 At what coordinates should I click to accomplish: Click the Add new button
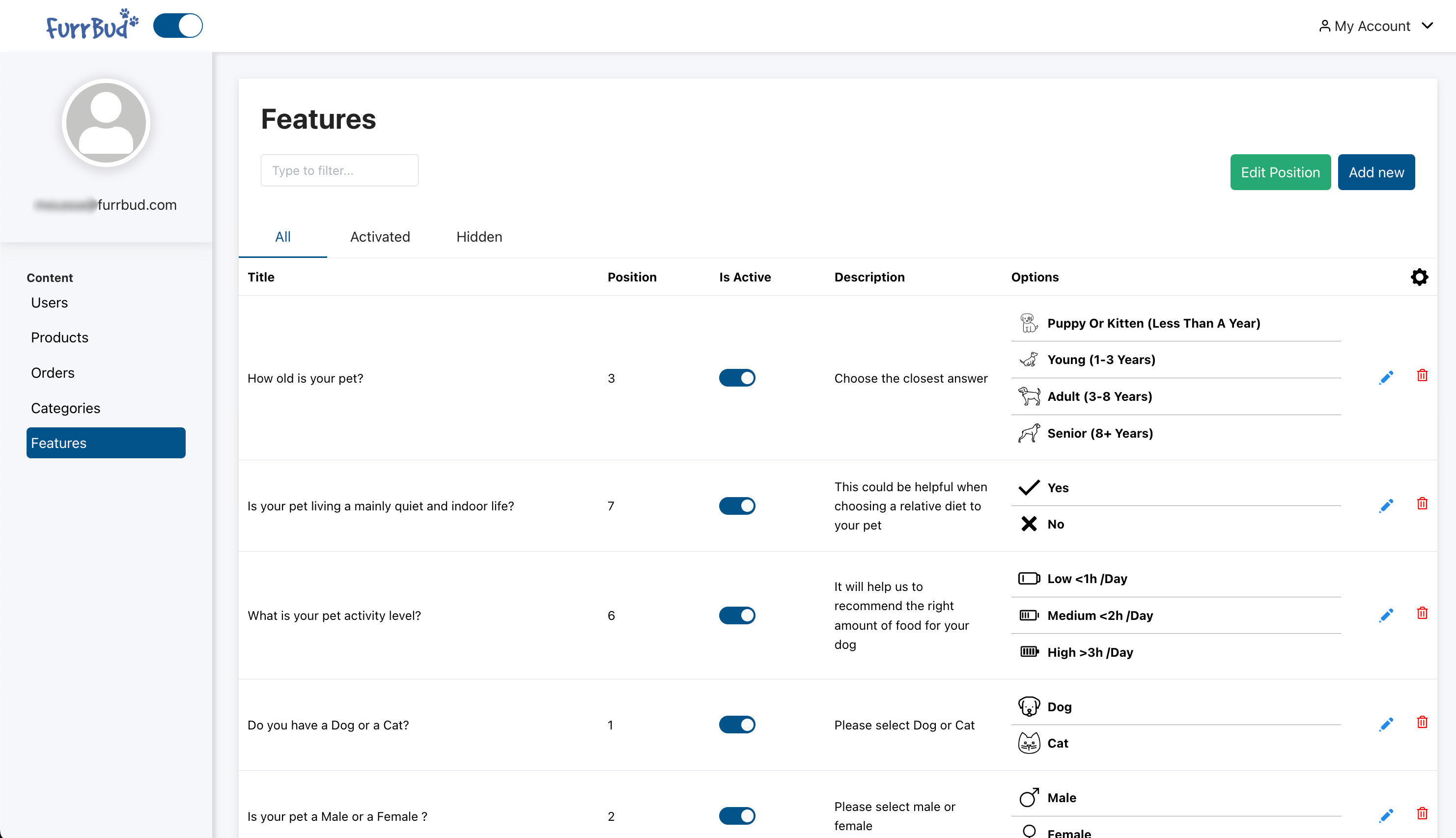tap(1377, 172)
